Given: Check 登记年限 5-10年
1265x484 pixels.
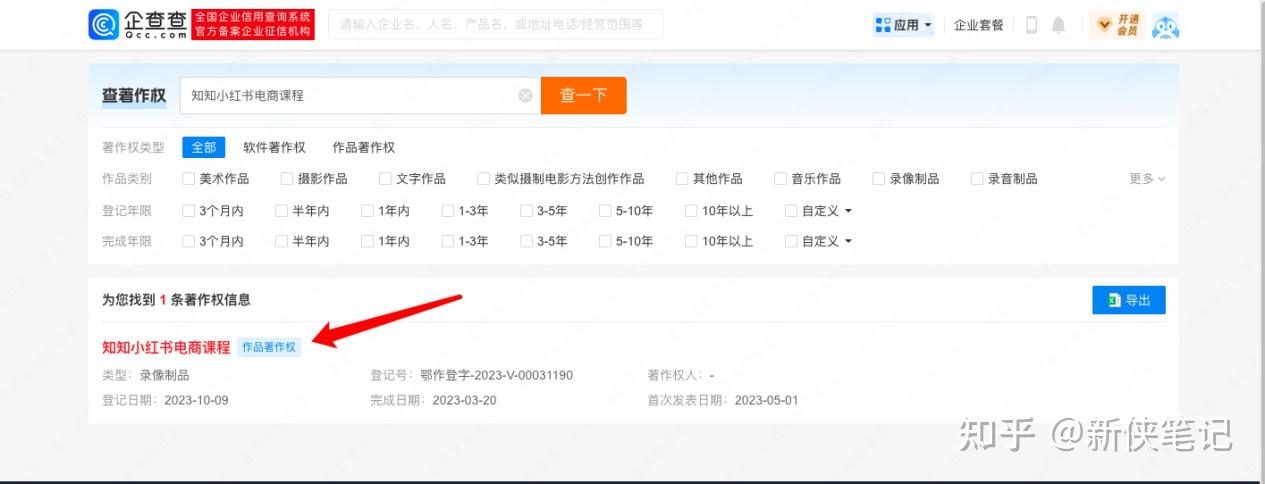Looking at the screenshot, I should click(605, 211).
